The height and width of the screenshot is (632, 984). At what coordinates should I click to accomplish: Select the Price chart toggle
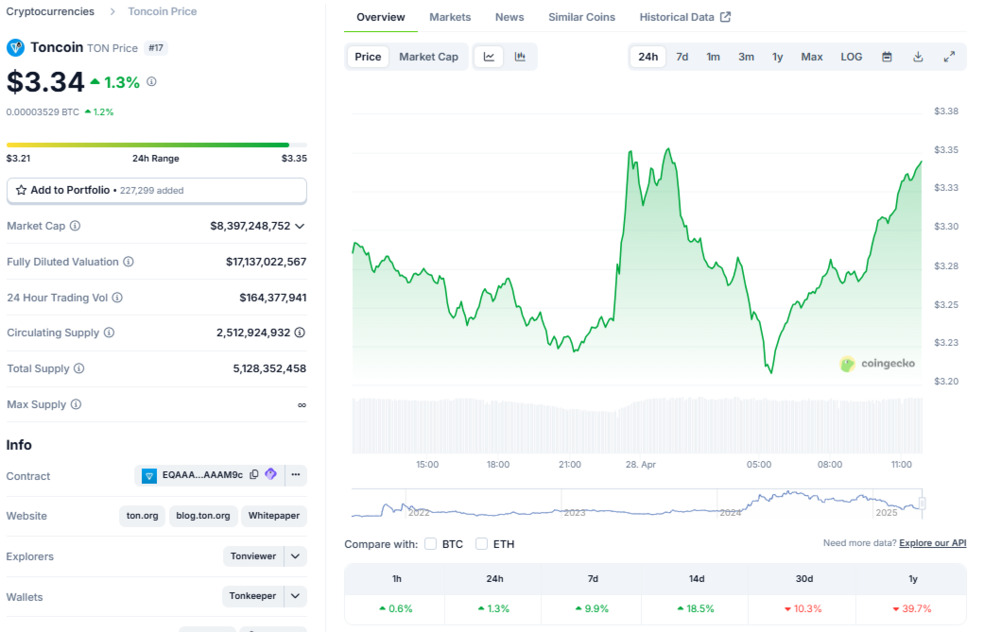pos(368,57)
